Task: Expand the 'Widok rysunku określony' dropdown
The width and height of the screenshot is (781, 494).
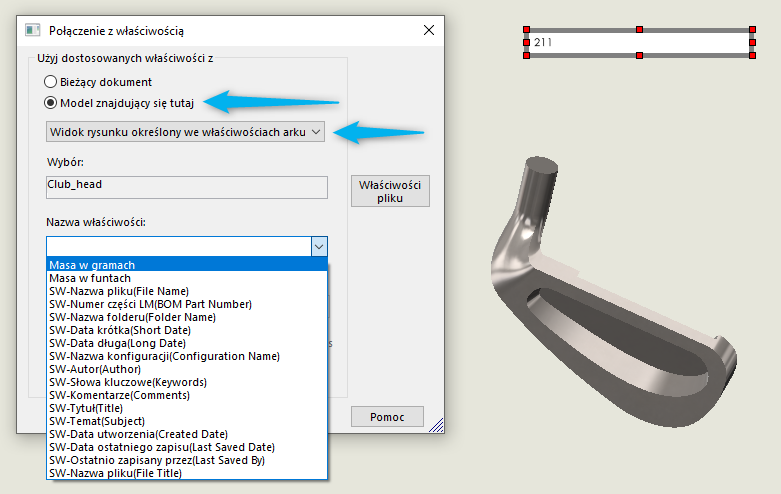Action: click(316, 131)
